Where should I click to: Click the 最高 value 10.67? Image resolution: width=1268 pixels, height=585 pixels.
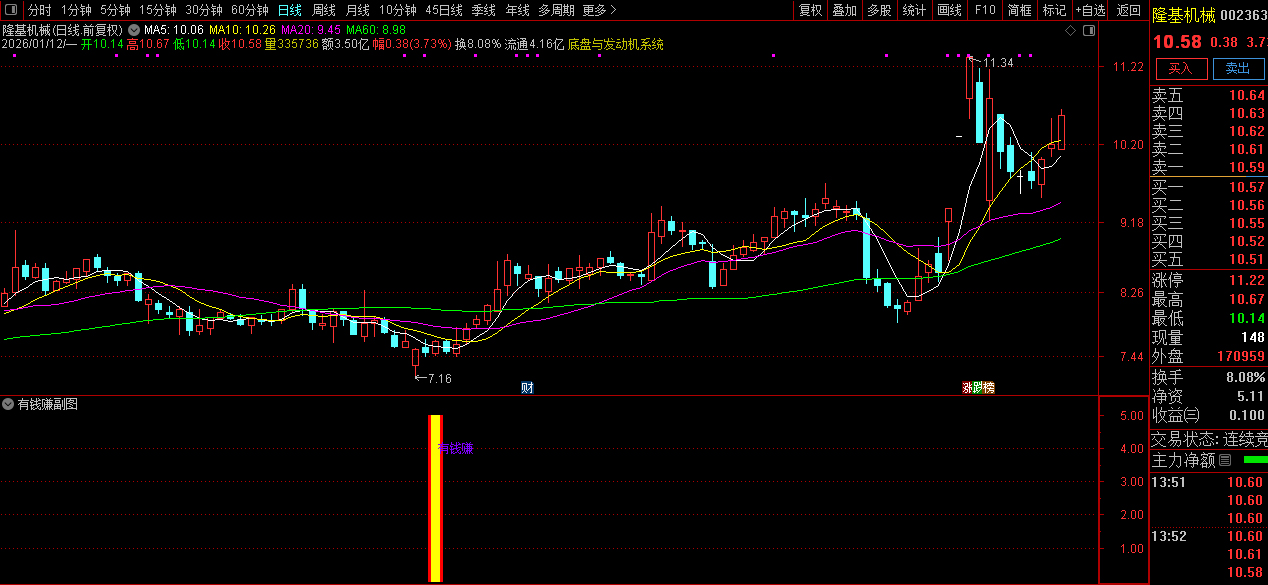[x=1247, y=299]
